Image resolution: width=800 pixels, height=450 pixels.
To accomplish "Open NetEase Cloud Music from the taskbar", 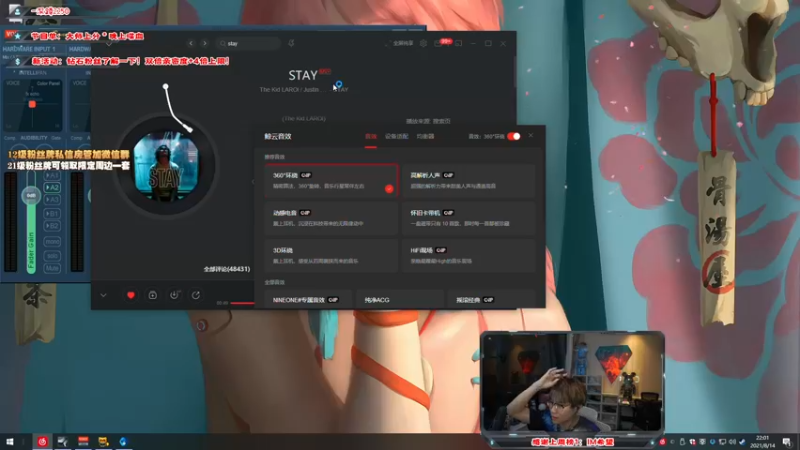I will point(42,442).
